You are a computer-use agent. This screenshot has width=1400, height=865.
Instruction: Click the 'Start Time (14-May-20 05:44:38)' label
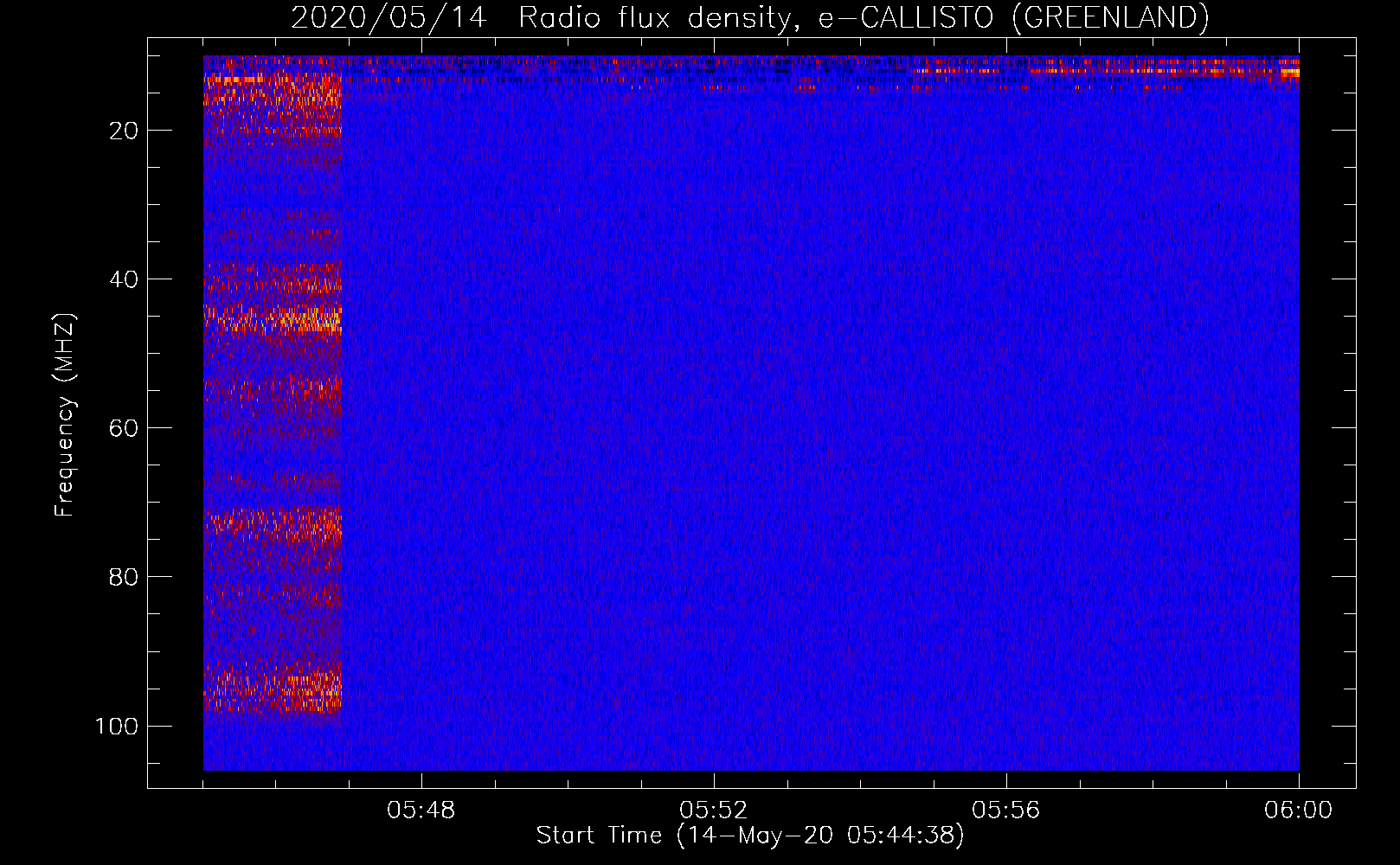[750, 836]
